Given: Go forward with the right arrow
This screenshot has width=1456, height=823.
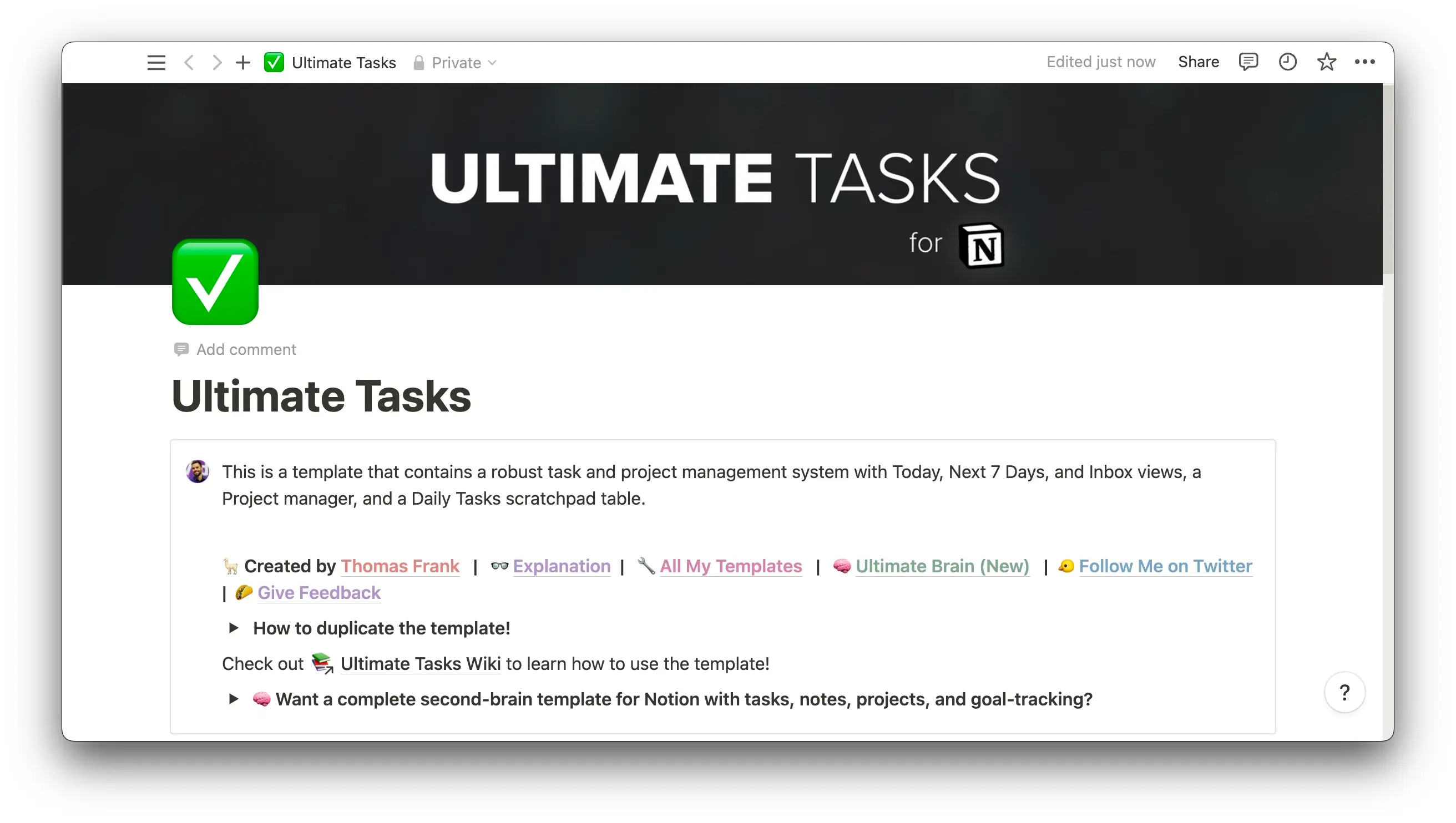Looking at the screenshot, I should (x=216, y=62).
